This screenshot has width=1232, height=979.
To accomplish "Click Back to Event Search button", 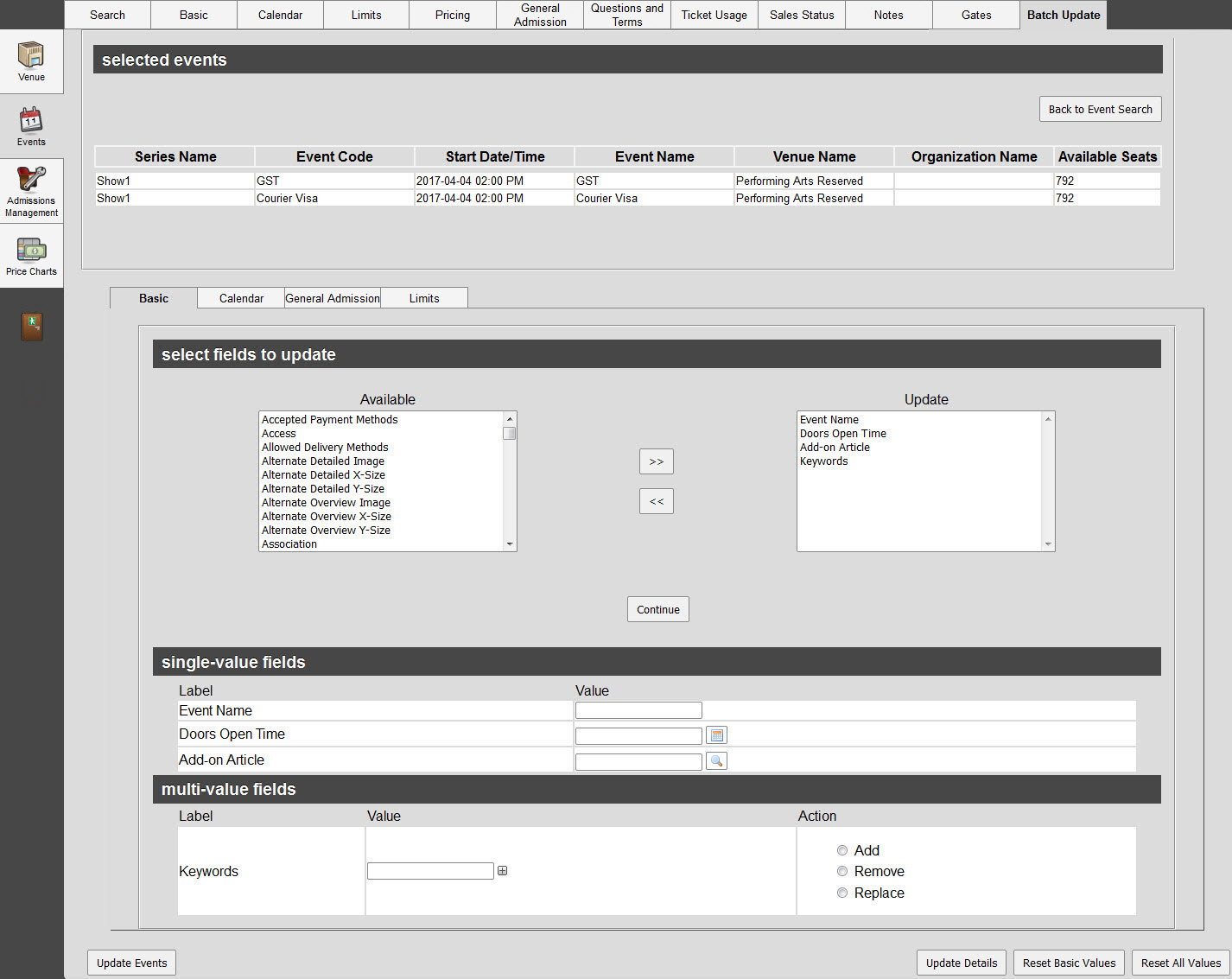I will (x=1100, y=109).
